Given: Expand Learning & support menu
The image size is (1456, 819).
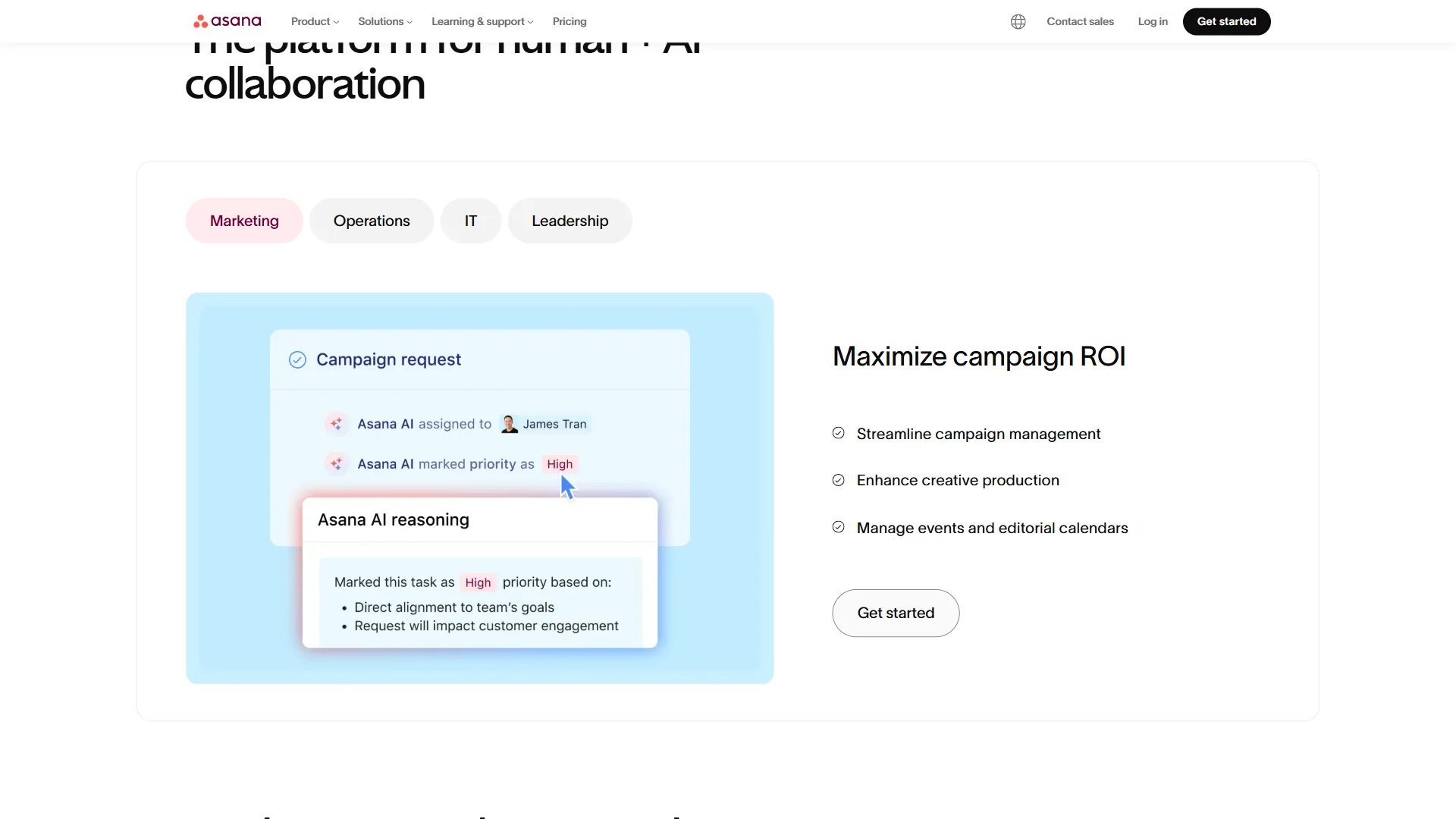Looking at the screenshot, I should [482, 21].
